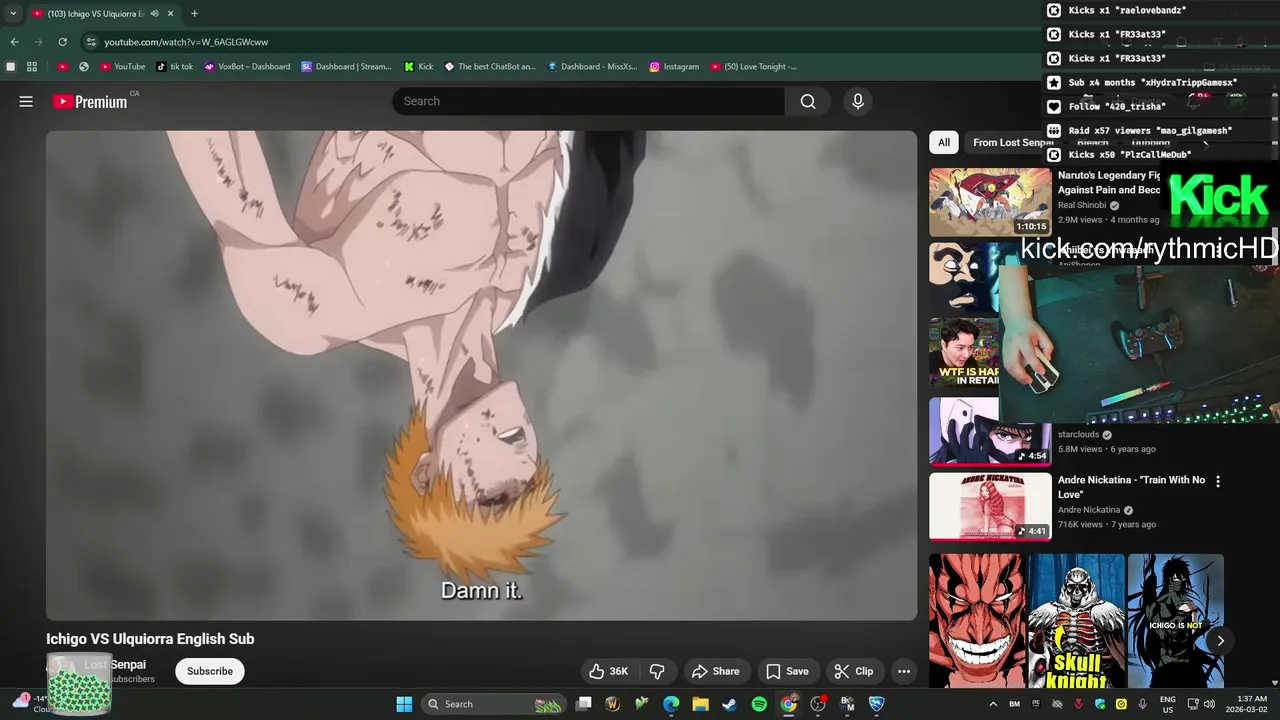This screenshot has width=1280, height=720.
Task: Open network and volume quick settings
Action: pyautogui.click(x=1204, y=704)
